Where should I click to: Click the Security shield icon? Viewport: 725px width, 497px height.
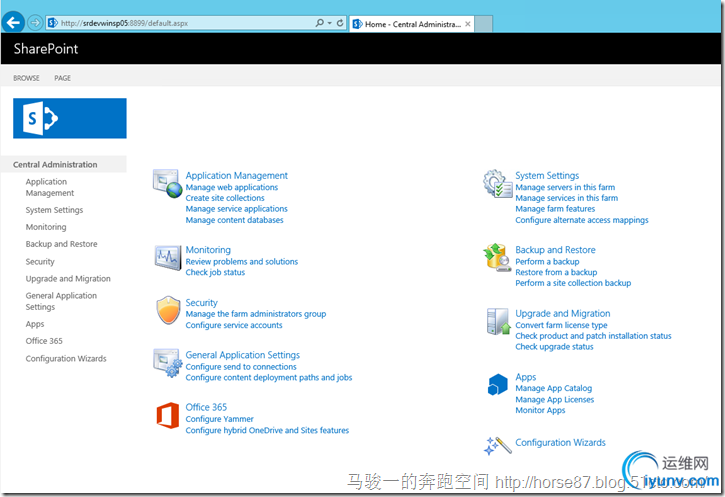point(168,310)
